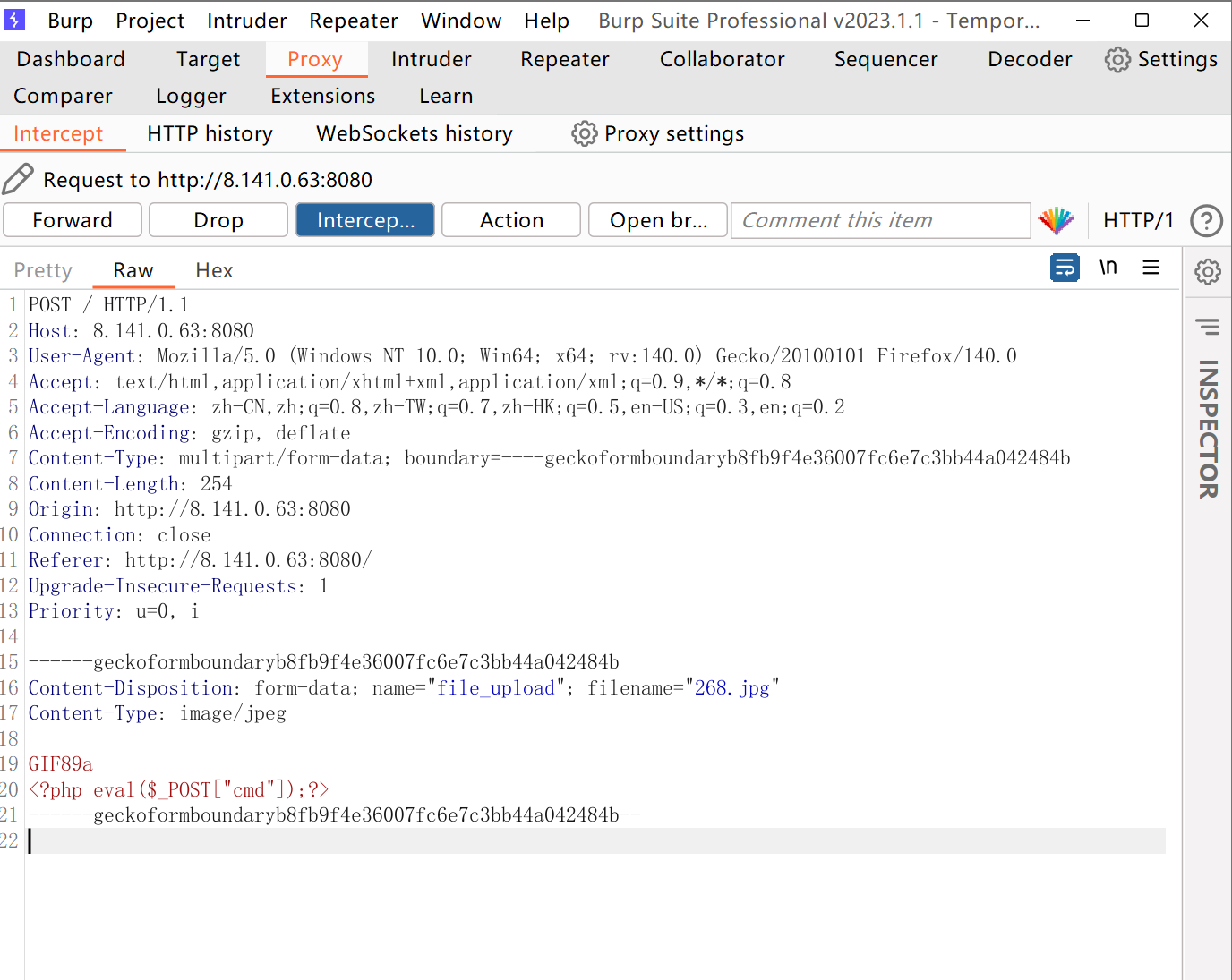Screen dimensions: 1232x980
Task: Drop the intercepted request
Action: click(218, 220)
